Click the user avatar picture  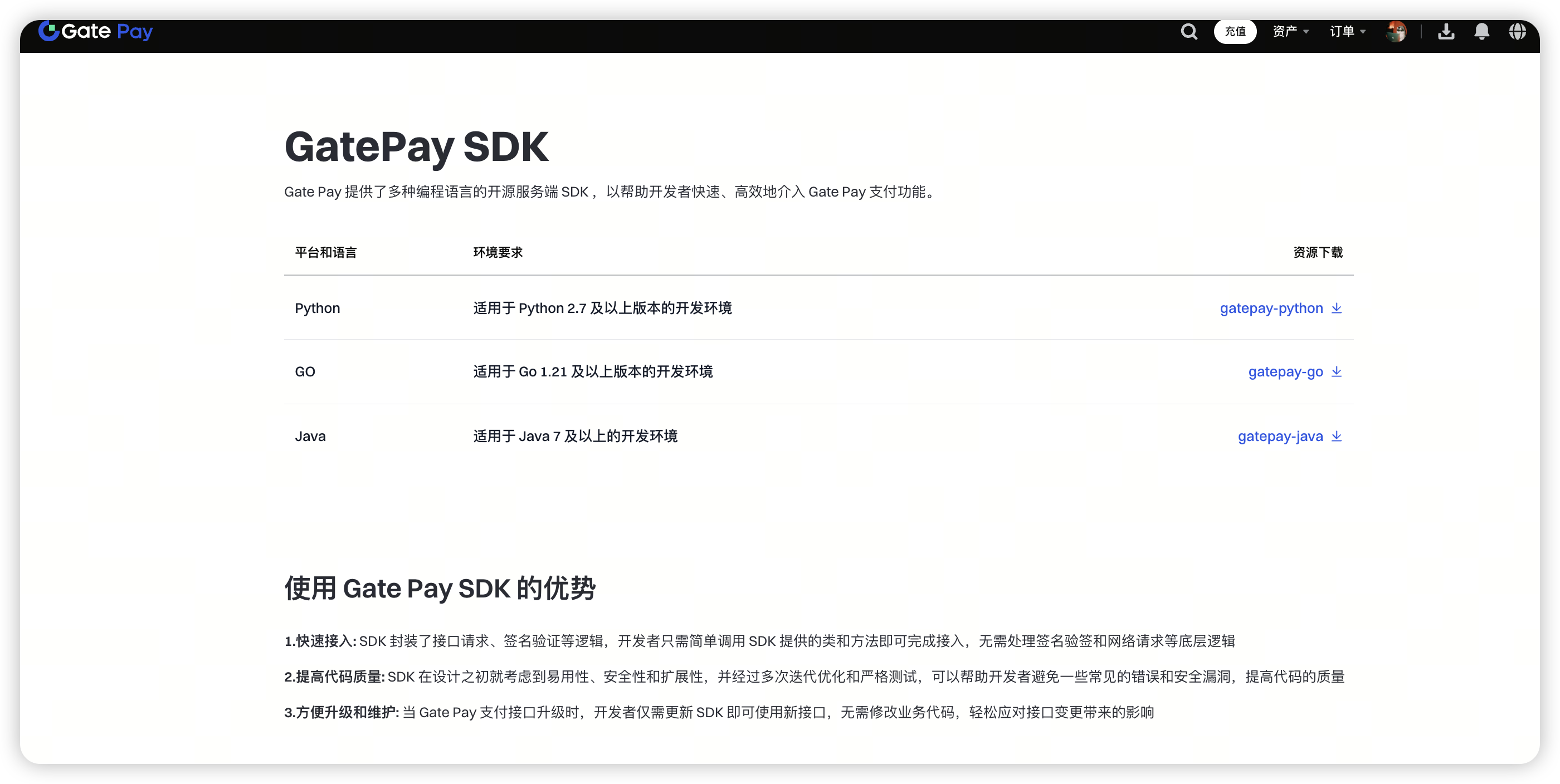tap(1396, 32)
